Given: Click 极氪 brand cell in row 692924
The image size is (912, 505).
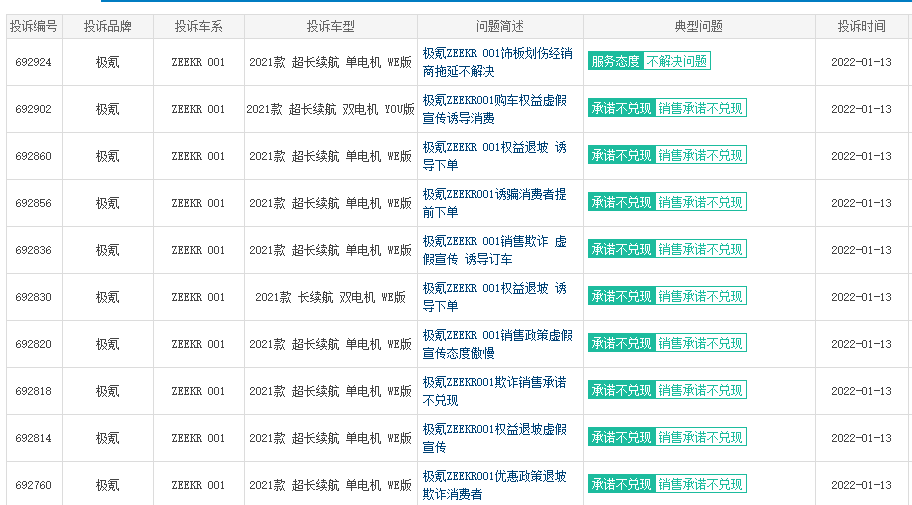Looking at the screenshot, I should pos(108,62).
